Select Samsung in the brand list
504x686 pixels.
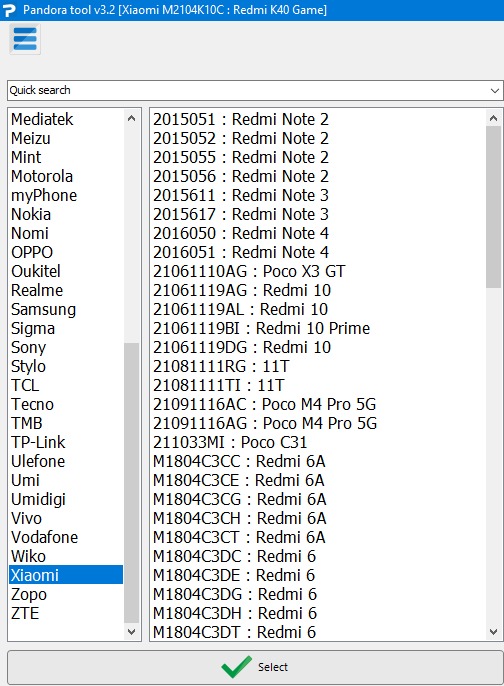(43, 309)
